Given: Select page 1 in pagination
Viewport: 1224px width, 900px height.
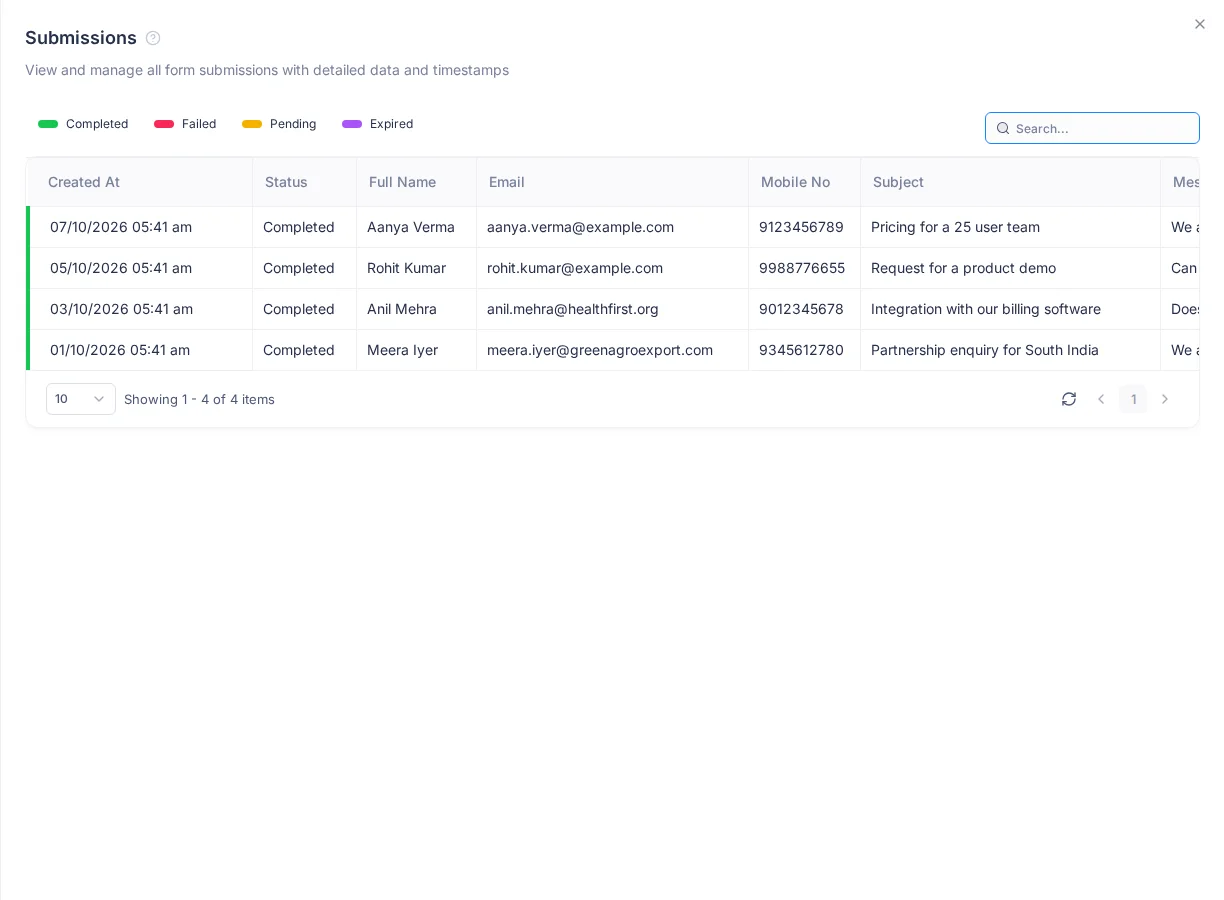Looking at the screenshot, I should click(x=1133, y=399).
